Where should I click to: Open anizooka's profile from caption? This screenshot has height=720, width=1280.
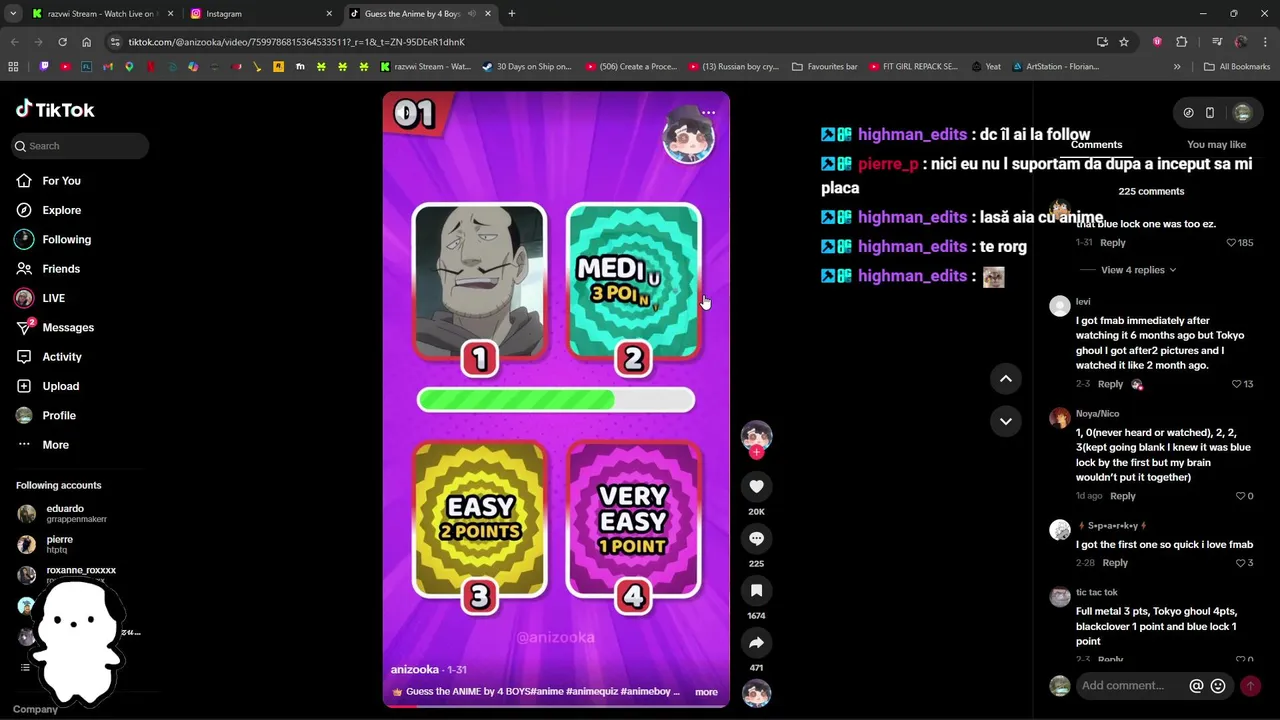(415, 670)
